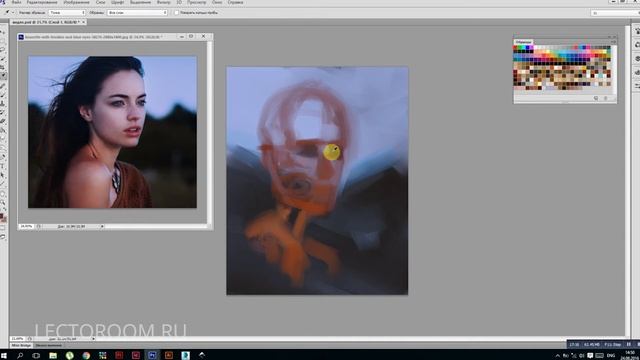Select the History Brush tool
The width and height of the screenshot is (640, 360).
click(3, 112)
